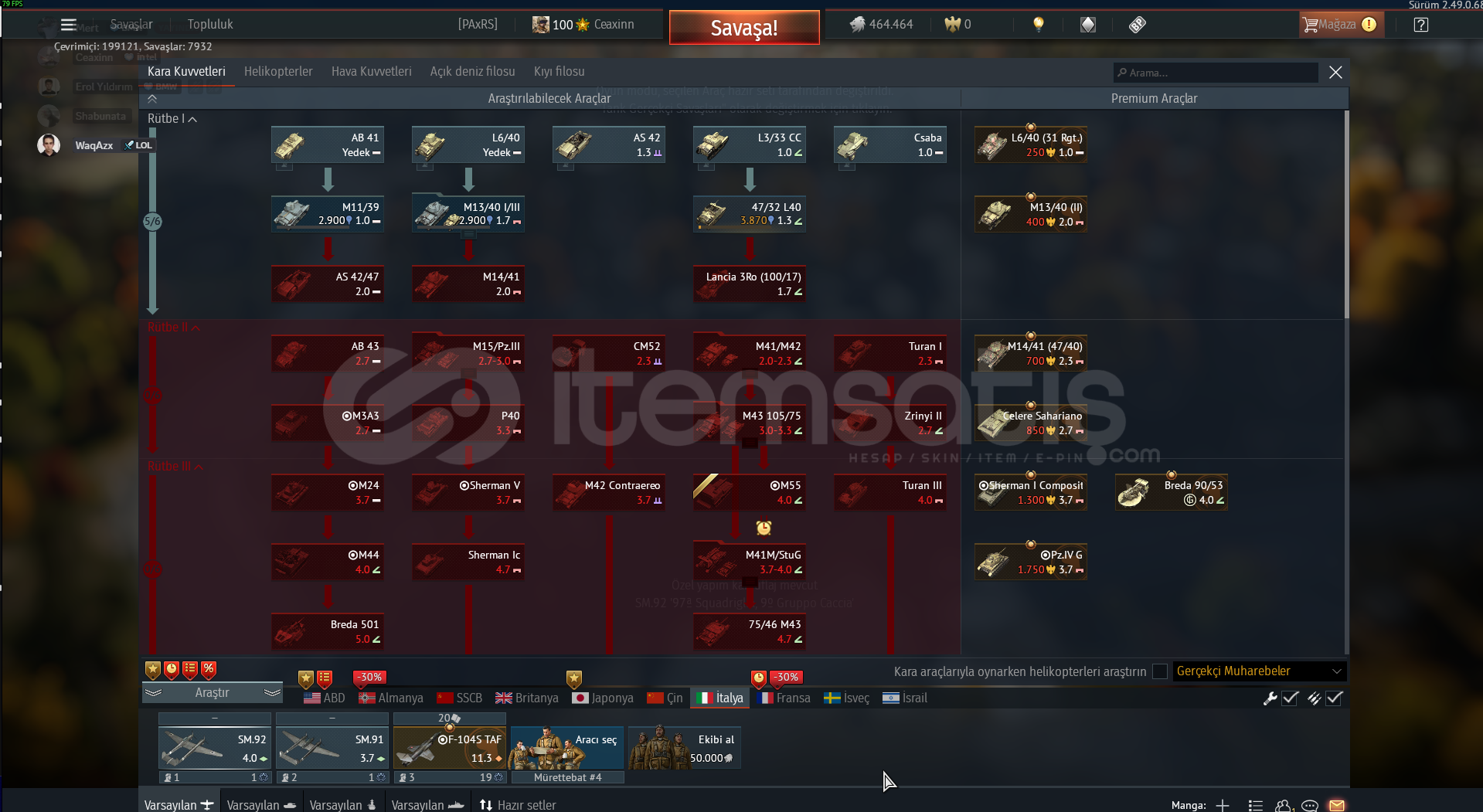Open the chat speech bubble icon
This screenshot has height=812, width=1483.
[x=1310, y=805]
